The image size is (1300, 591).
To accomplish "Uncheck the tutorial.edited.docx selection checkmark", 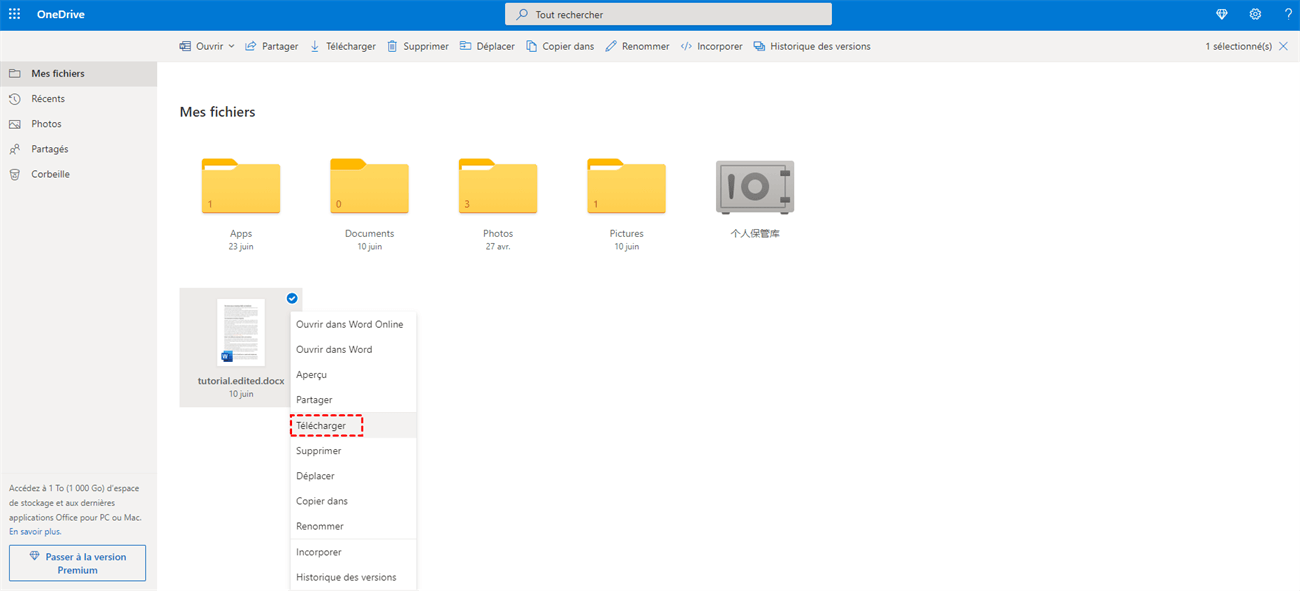I will click(x=292, y=298).
